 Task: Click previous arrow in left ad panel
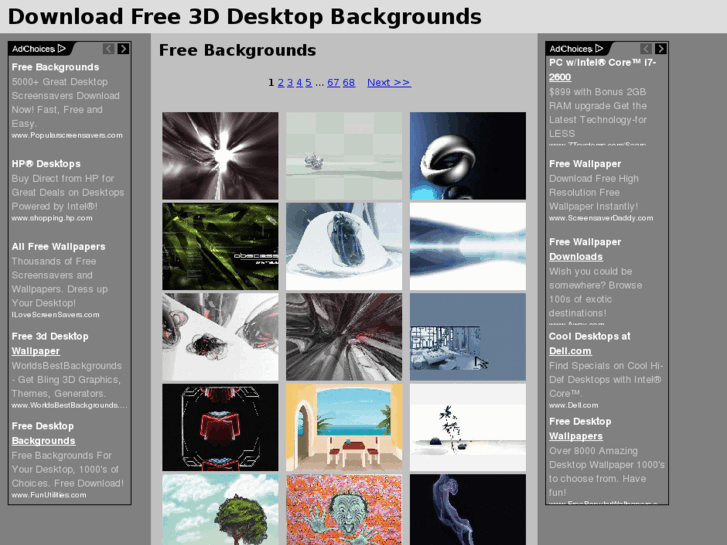108,49
